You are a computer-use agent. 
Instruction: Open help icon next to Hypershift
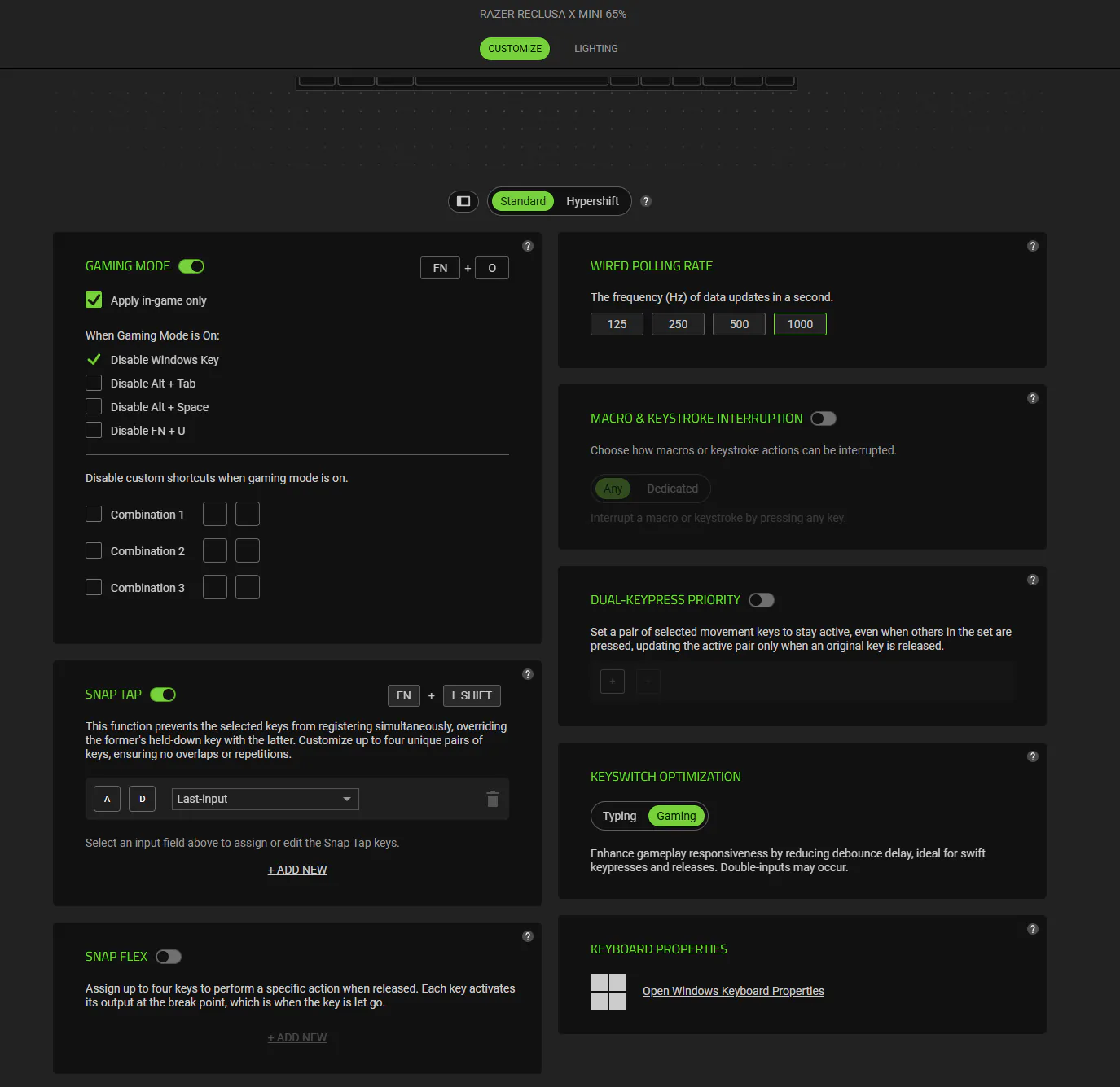click(x=646, y=201)
